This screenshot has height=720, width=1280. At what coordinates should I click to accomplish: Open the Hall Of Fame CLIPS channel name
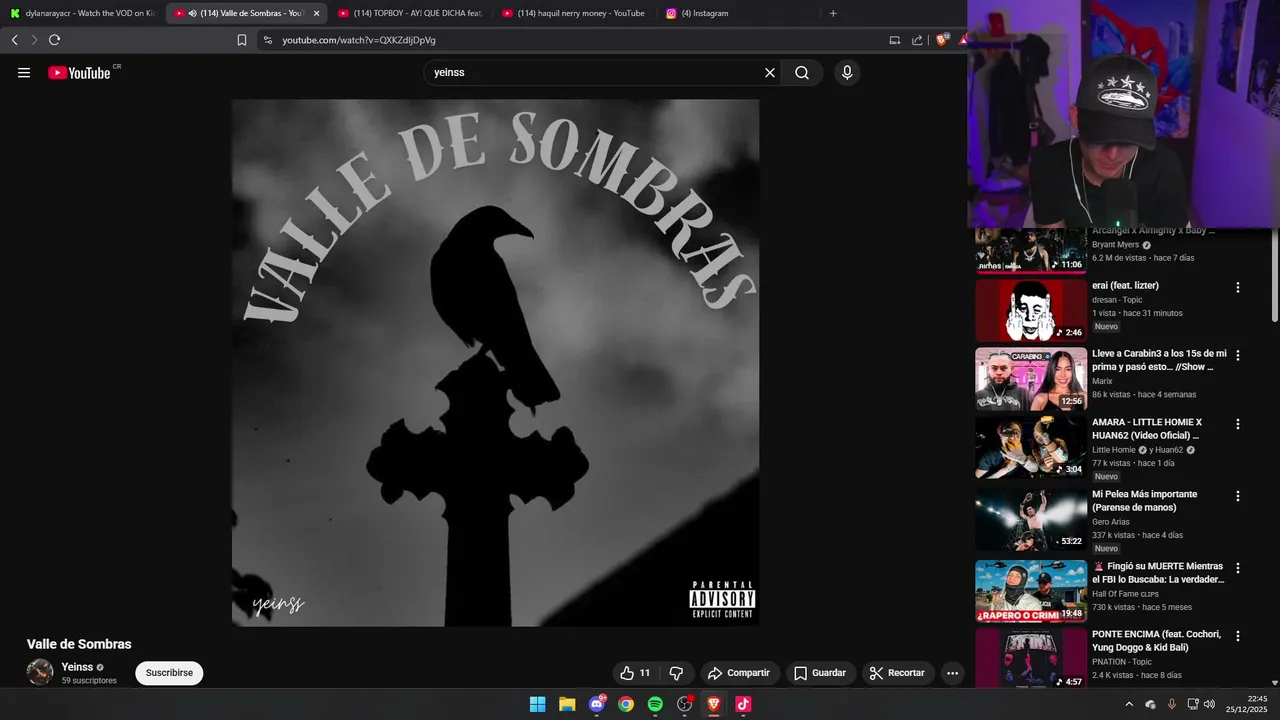(x=1125, y=594)
